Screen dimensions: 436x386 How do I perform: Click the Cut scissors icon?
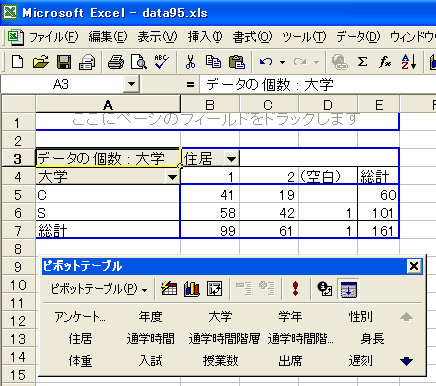pos(190,62)
